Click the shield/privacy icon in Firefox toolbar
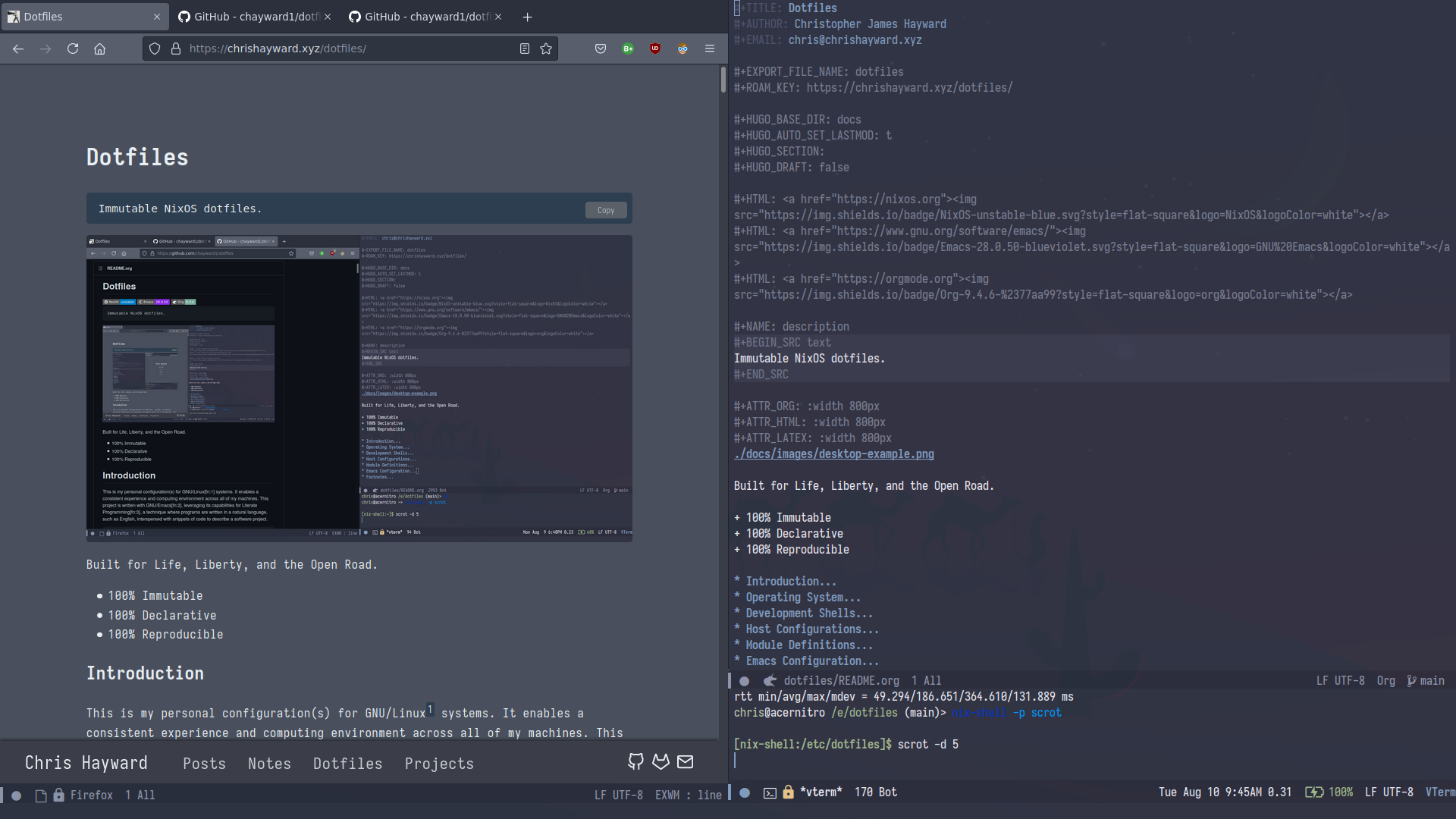The image size is (1456, 819). click(155, 48)
